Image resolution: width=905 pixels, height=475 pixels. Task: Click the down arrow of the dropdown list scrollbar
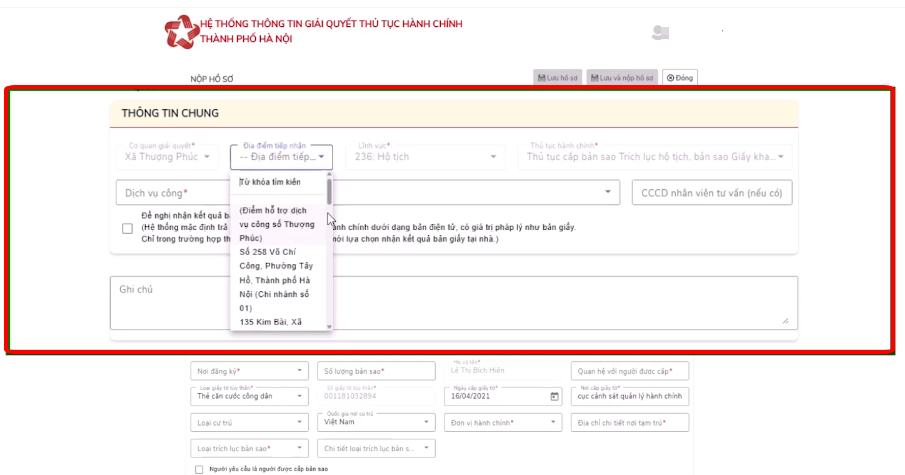tap(329, 327)
